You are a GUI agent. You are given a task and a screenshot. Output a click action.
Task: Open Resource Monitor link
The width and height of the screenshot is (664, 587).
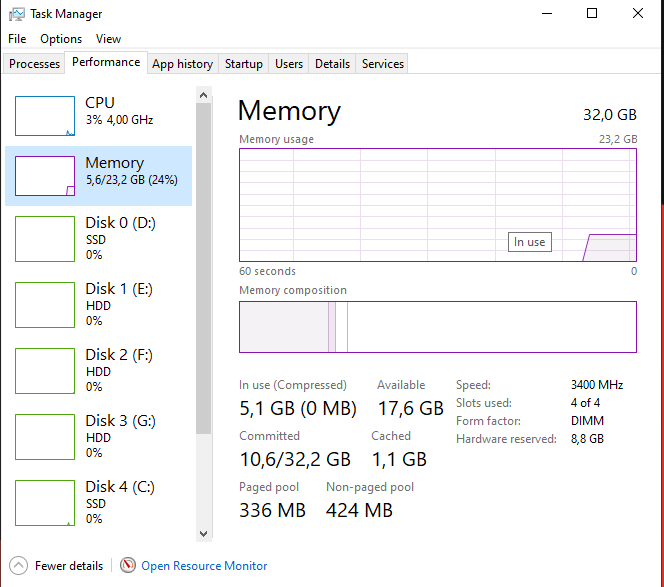(204, 566)
